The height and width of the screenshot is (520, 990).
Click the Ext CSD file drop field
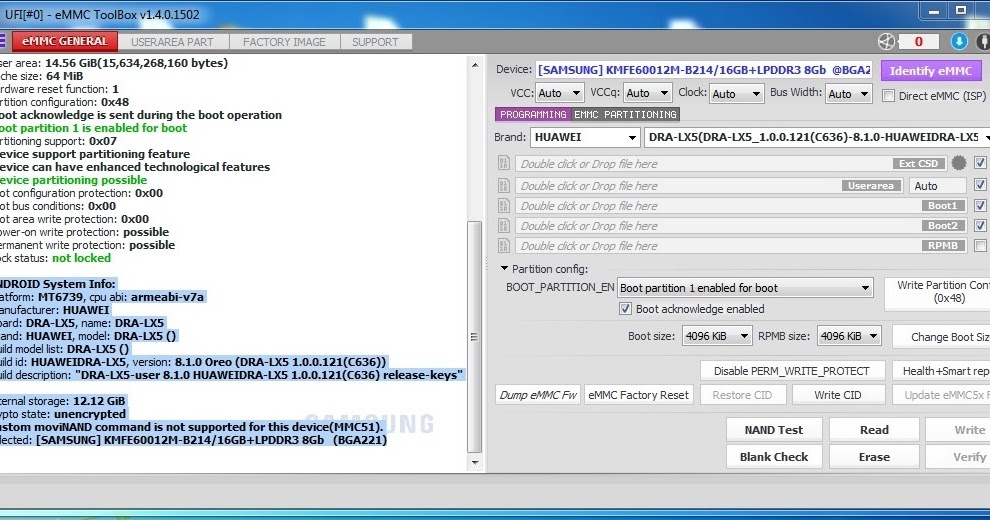(x=731, y=163)
